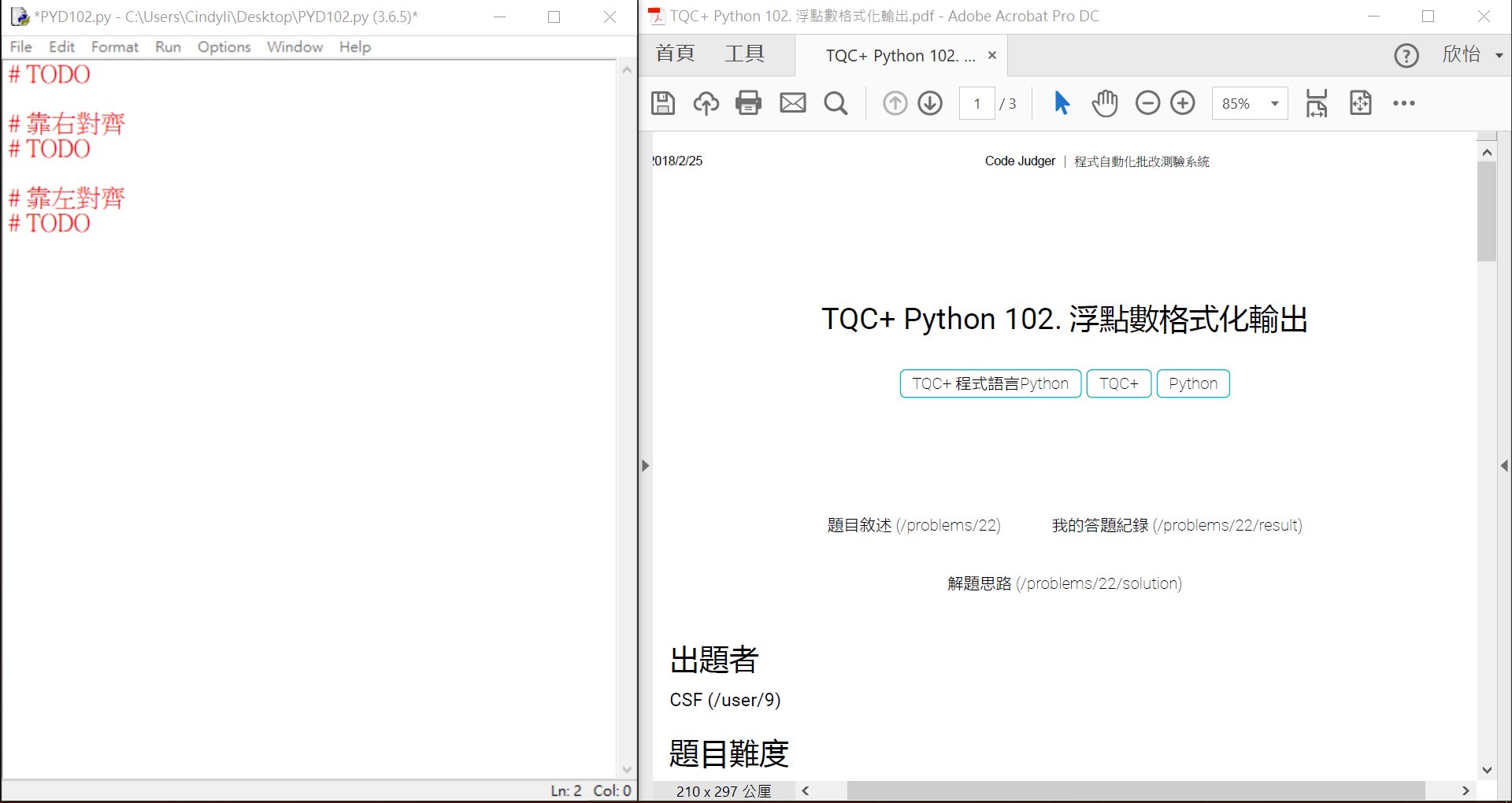The height and width of the screenshot is (803, 1512).
Task: Open Acrobat help question mark icon
Action: click(1406, 56)
